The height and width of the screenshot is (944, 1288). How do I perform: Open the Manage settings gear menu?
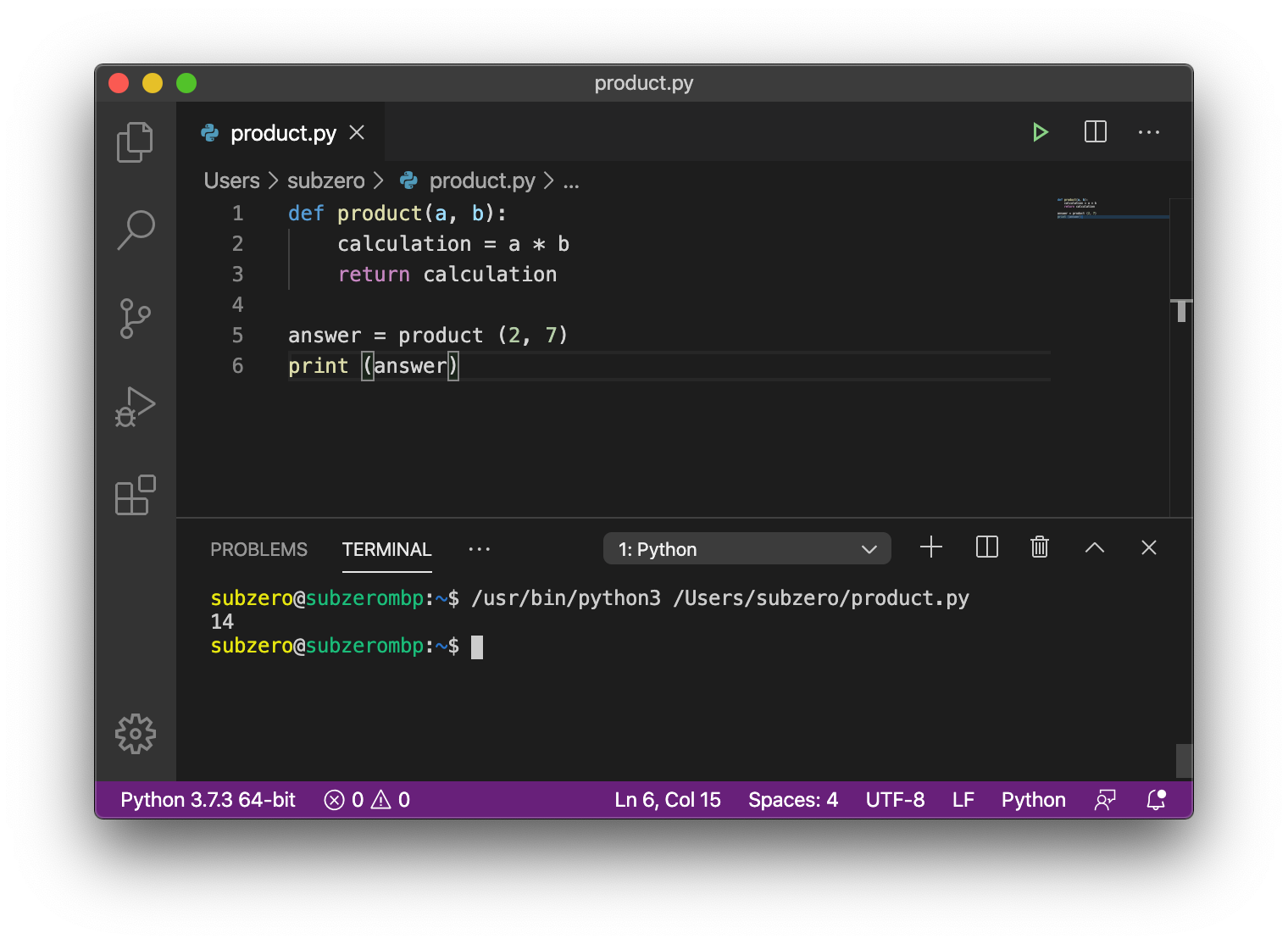pyautogui.click(x=135, y=735)
